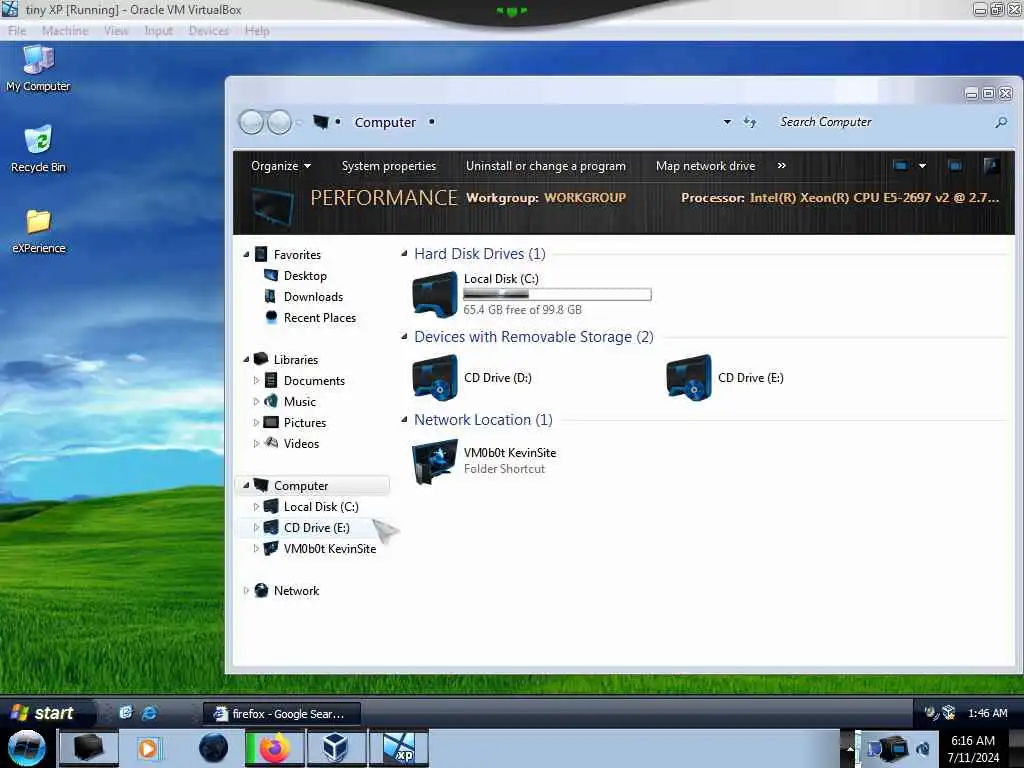
Task: Click the Back navigation button in Explorer
Action: (x=251, y=122)
